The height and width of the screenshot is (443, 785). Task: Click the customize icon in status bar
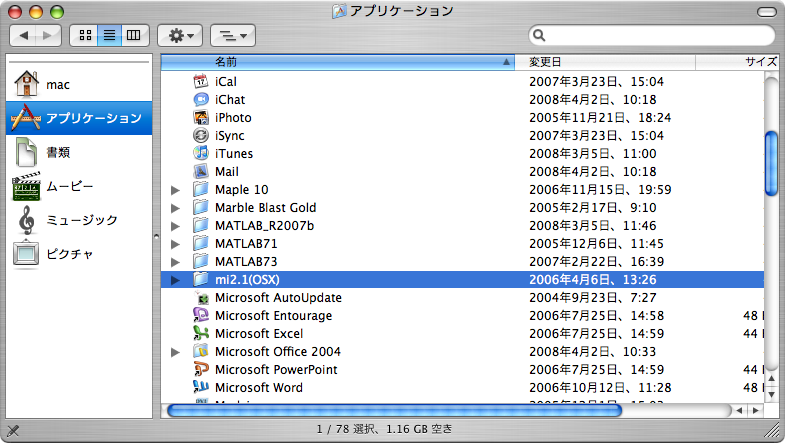coord(13,430)
